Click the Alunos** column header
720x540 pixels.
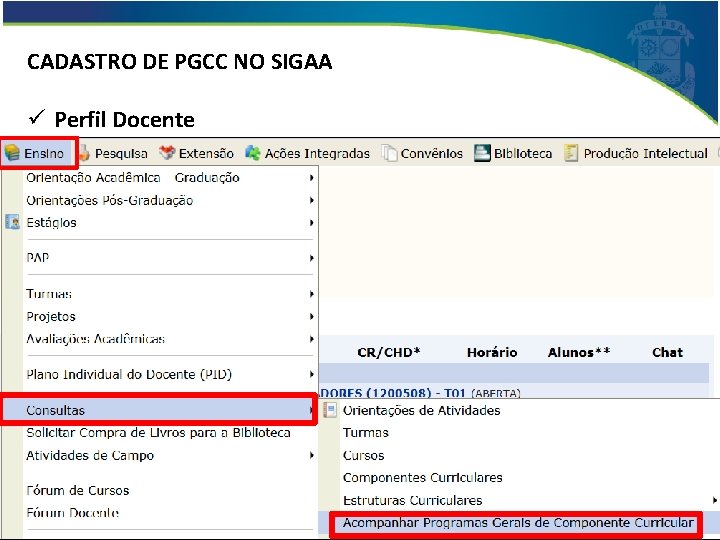pyautogui.click(x=579, y=352)
